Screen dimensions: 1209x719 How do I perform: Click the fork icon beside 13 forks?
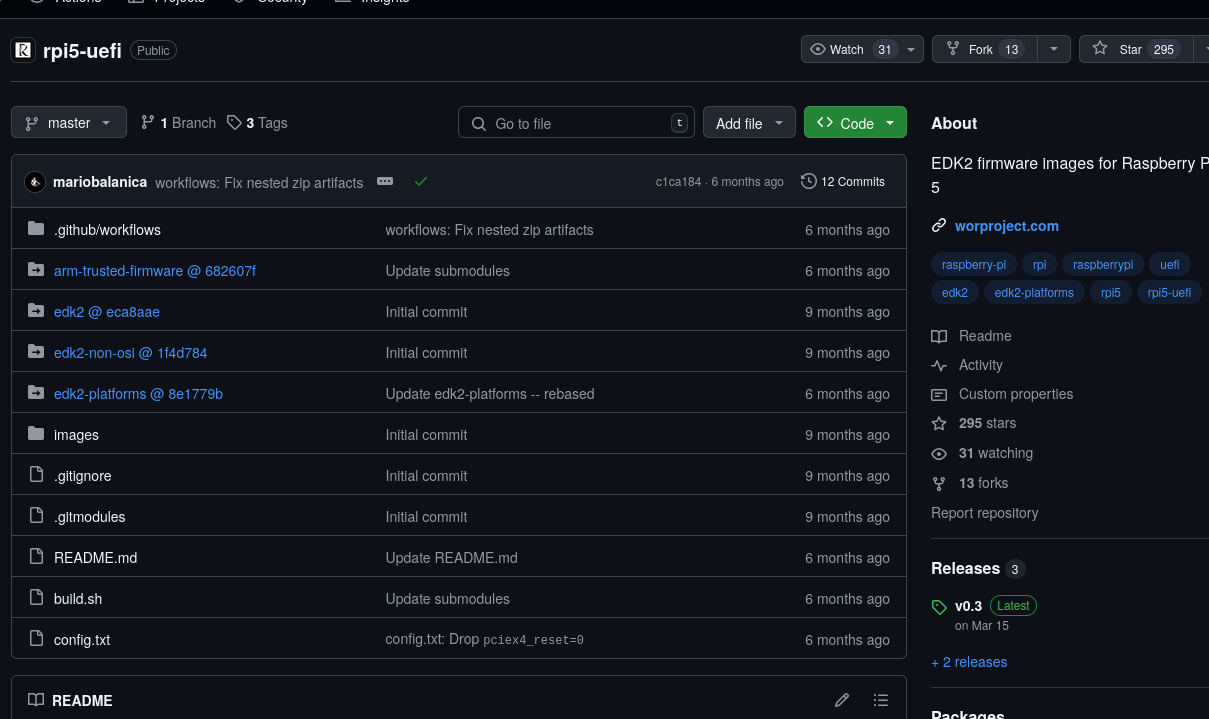(938, 483)
